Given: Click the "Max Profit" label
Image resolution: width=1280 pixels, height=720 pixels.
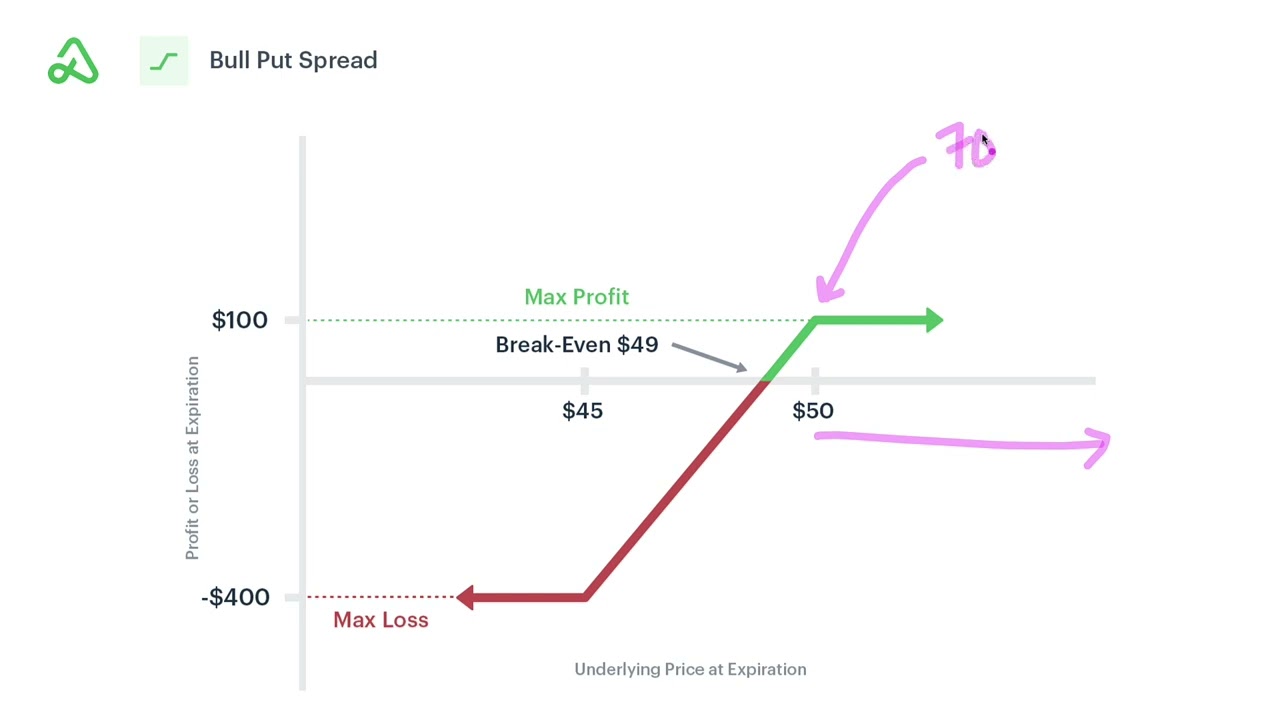Looking at the screenshot, I should point(576,297).
